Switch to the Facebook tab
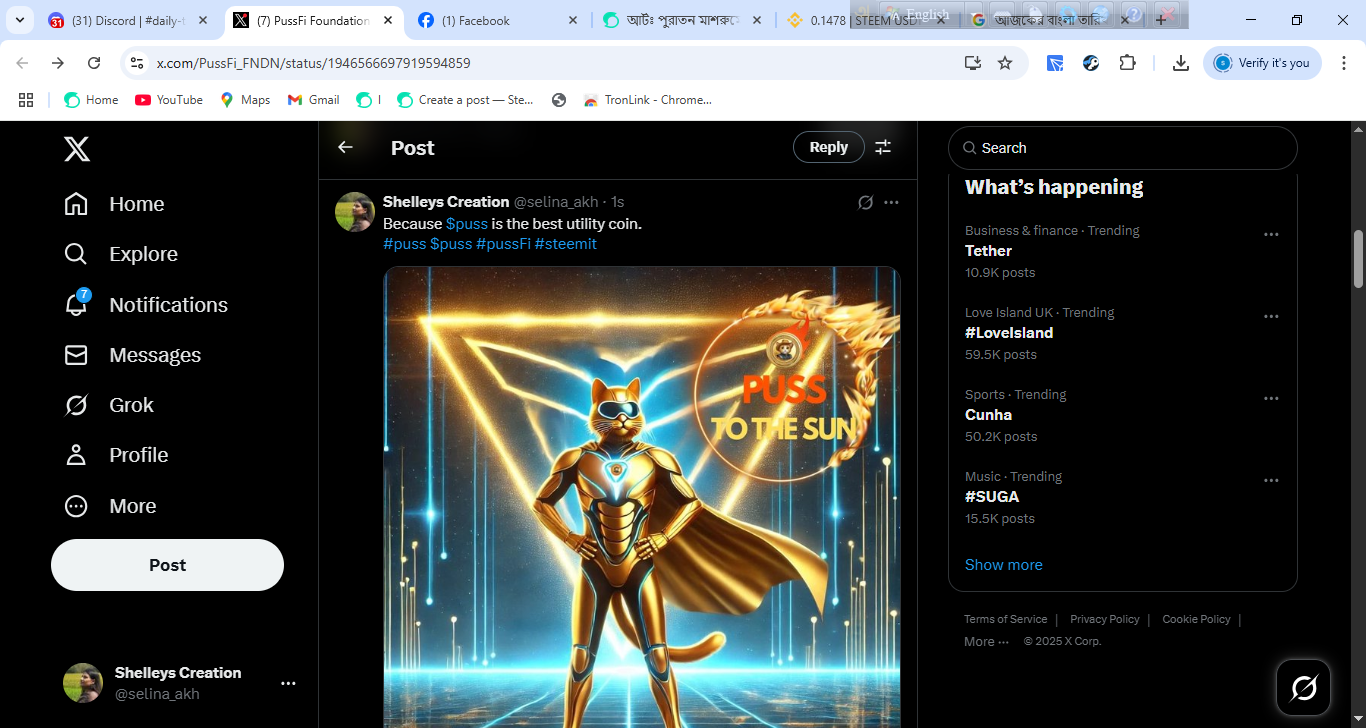This screenshot has width=1366, height=728. pos(498,21)
